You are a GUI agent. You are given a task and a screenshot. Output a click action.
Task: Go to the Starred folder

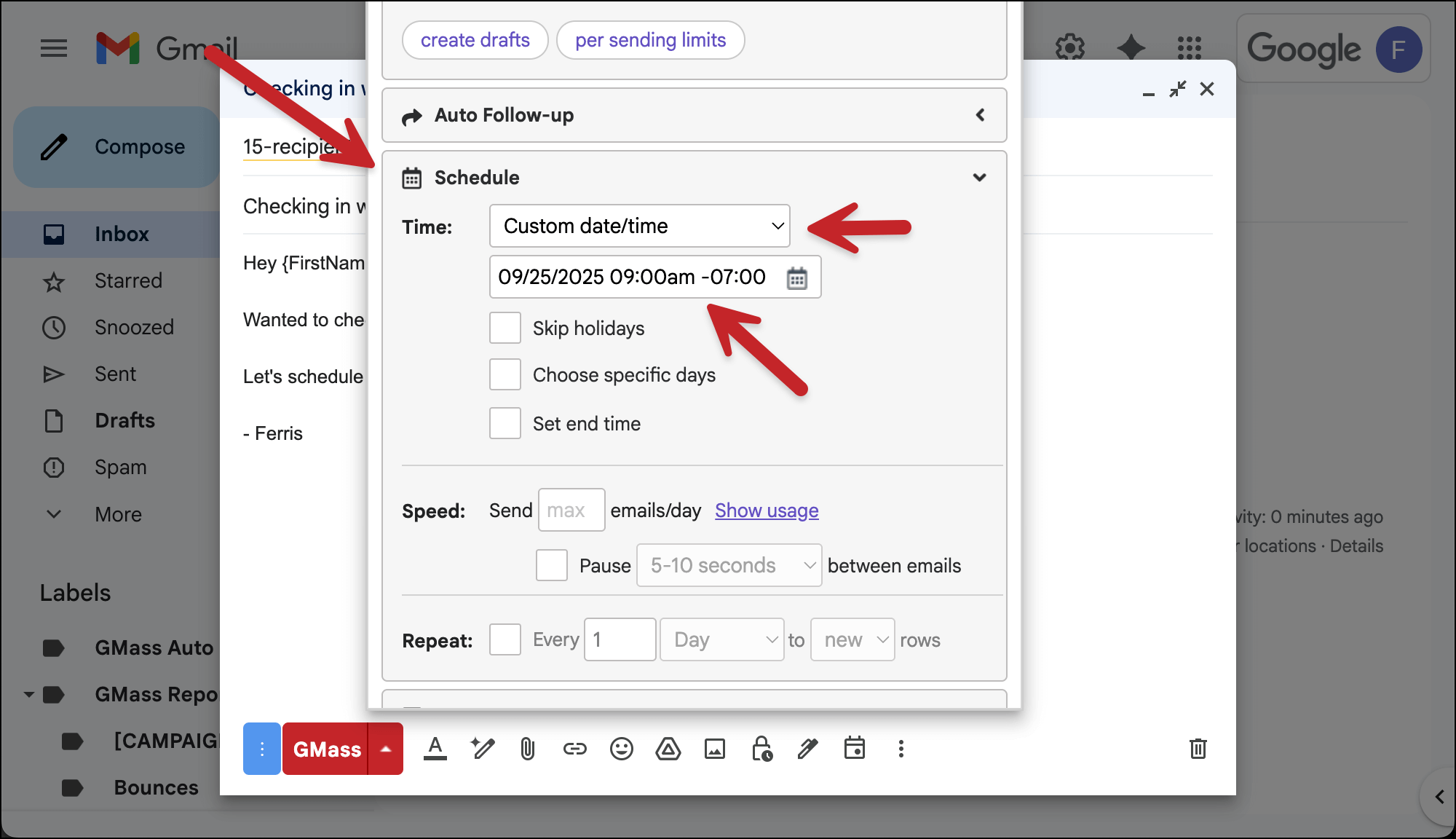pos(128,281)
